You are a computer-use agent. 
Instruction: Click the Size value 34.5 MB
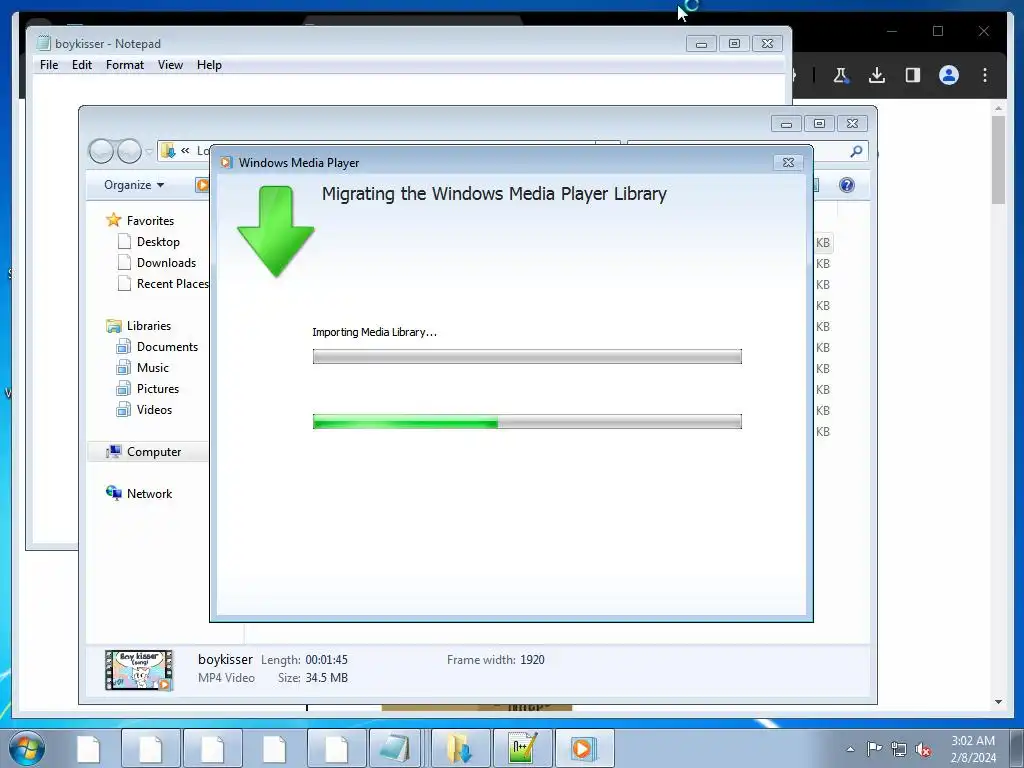[x=326, y=678]
